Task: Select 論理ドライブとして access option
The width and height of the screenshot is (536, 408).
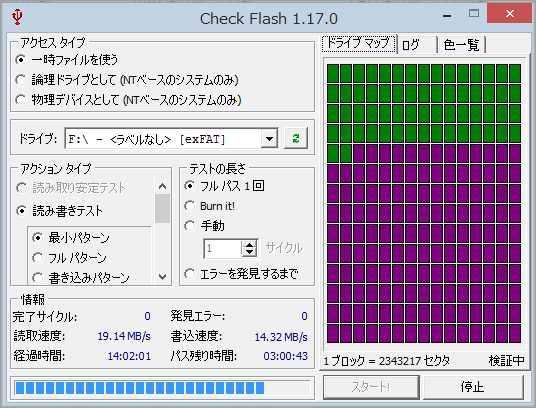Action: 127,80
